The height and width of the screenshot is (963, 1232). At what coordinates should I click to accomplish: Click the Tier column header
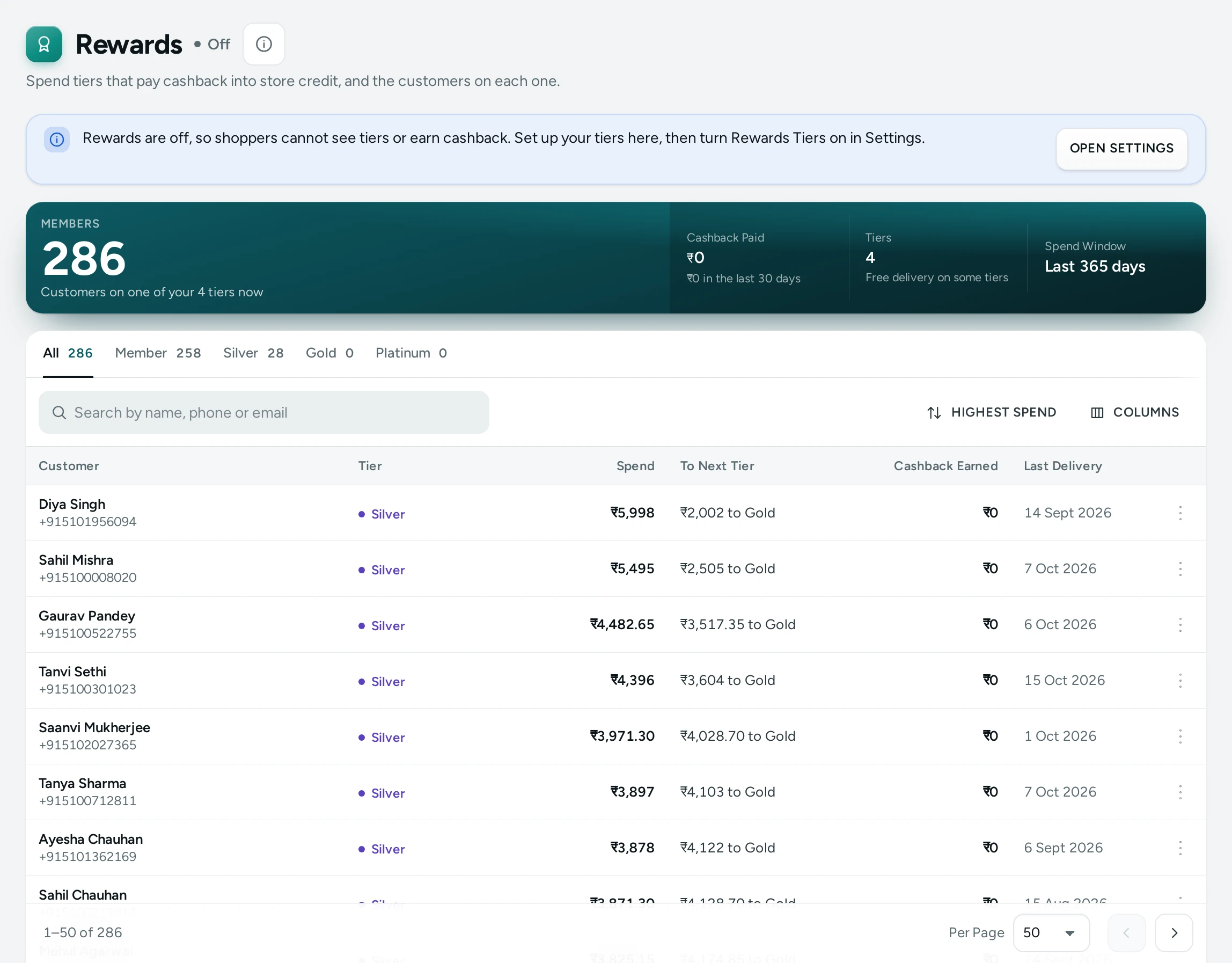[370, 466]
